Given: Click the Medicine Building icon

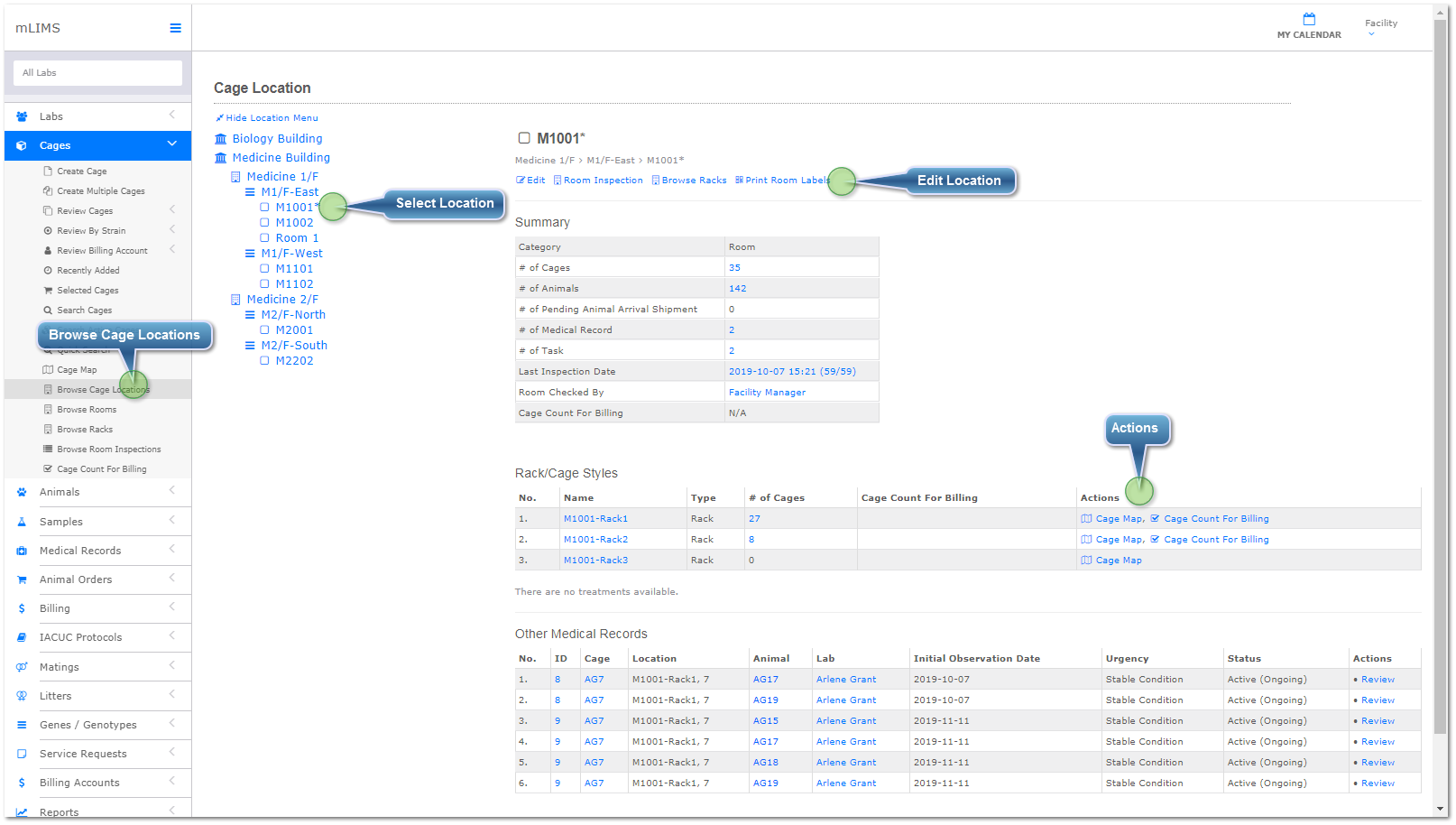Looking at the screenshot, I should click(221, 157).
